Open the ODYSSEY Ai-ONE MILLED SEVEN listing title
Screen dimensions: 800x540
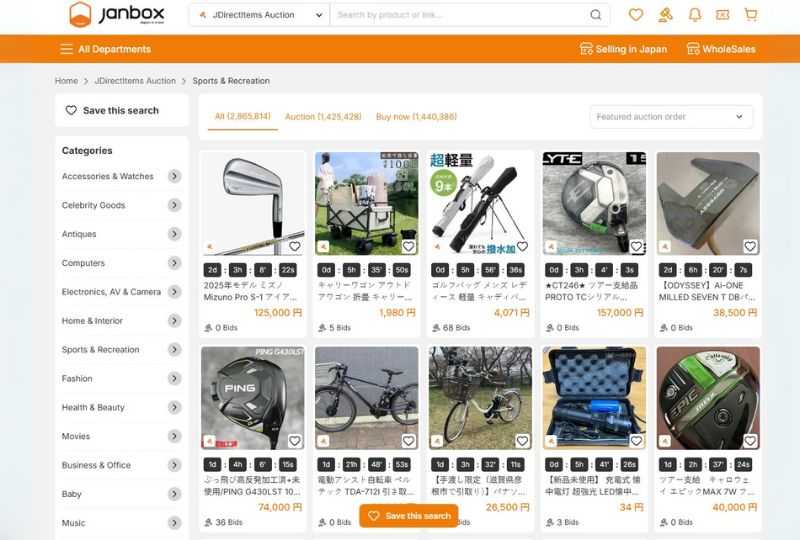click(x=707, y=291)
